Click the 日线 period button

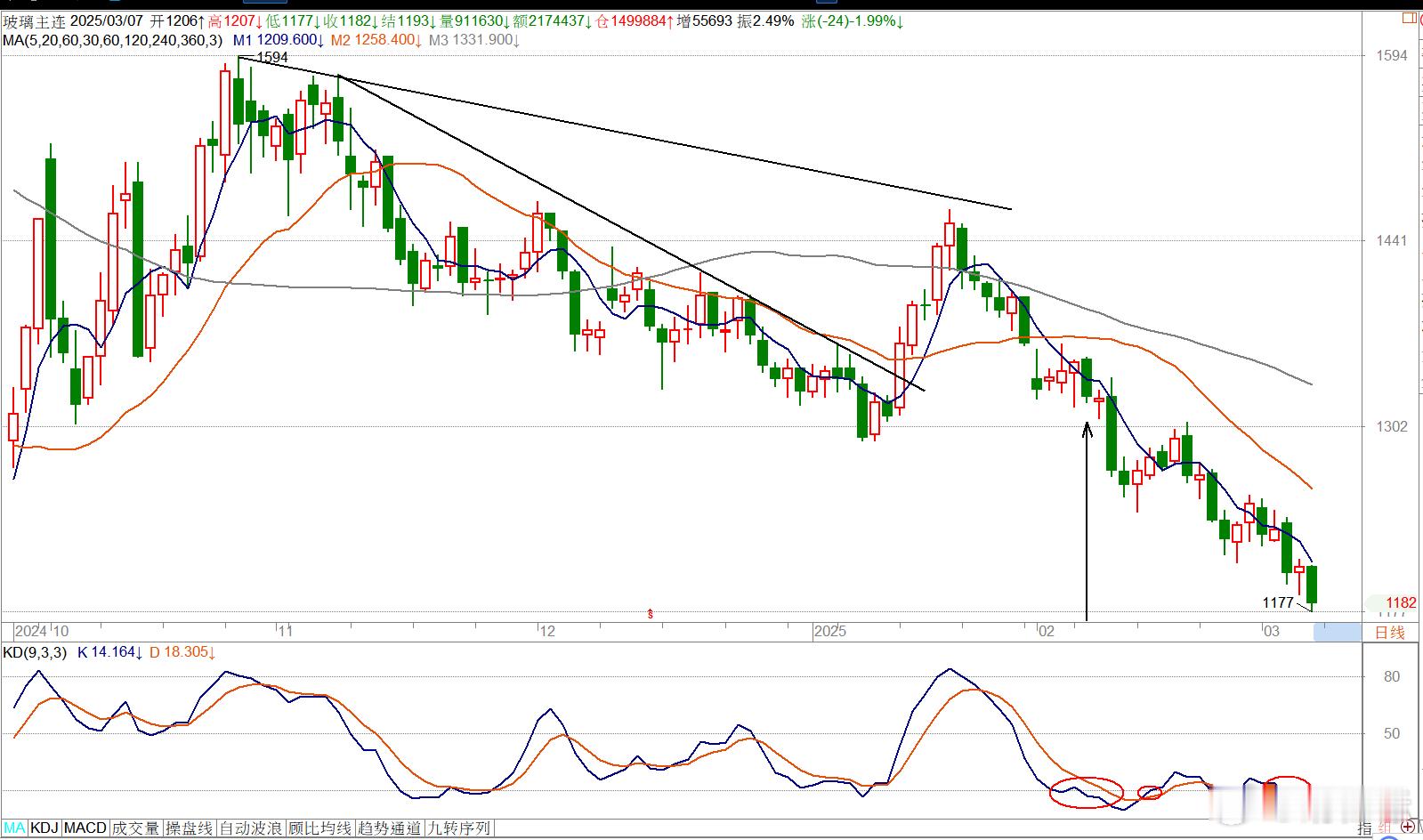(1390, 633)
